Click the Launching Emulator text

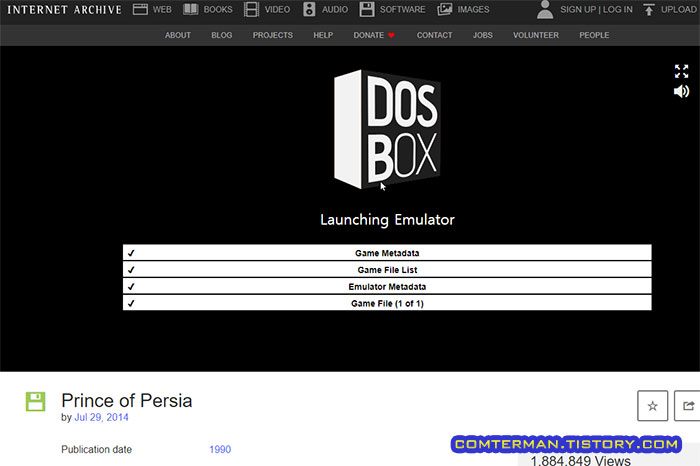387,220
